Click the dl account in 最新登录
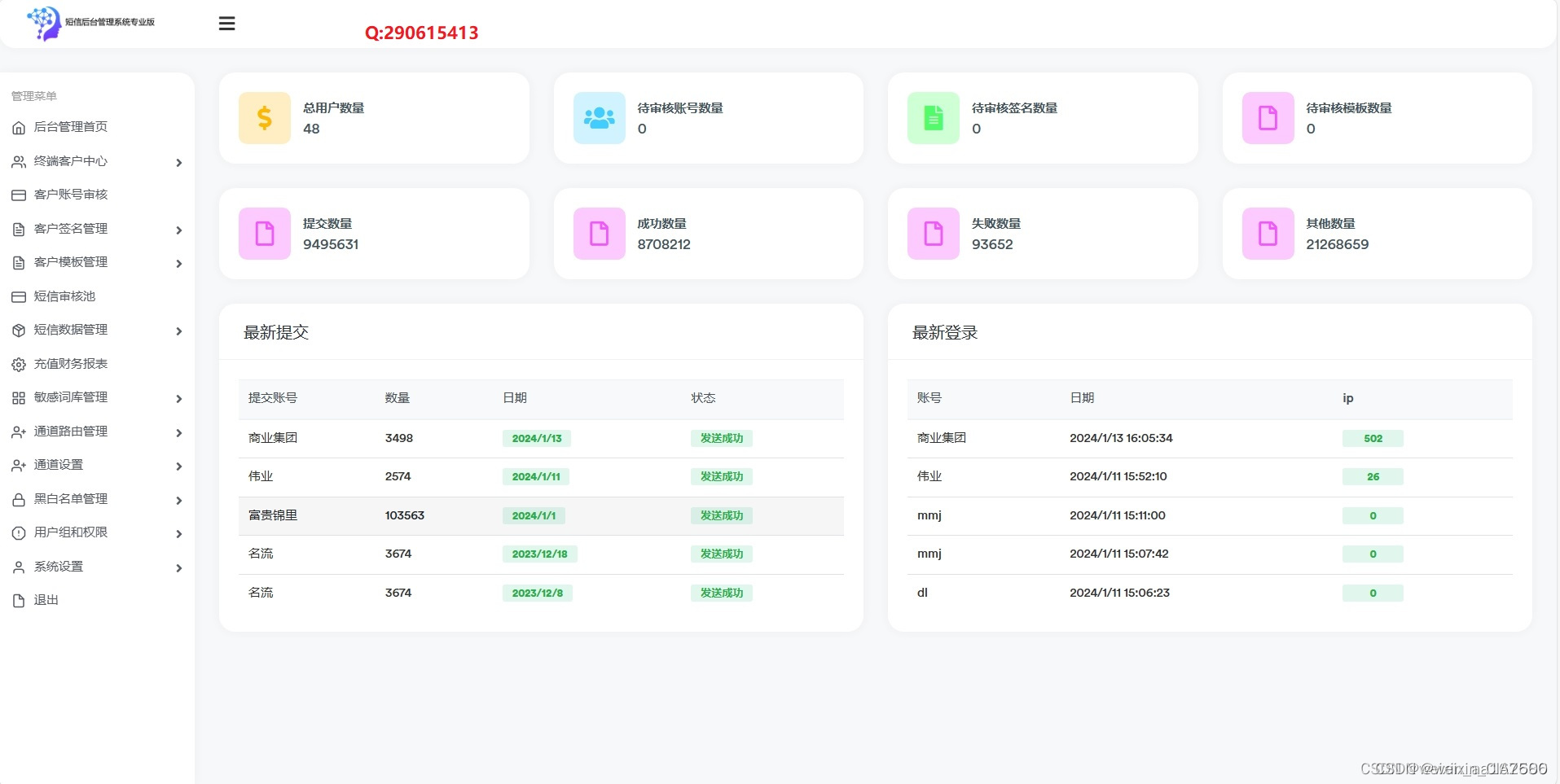The width and height of the screenshot is (1560, 784). coord(922,593)
